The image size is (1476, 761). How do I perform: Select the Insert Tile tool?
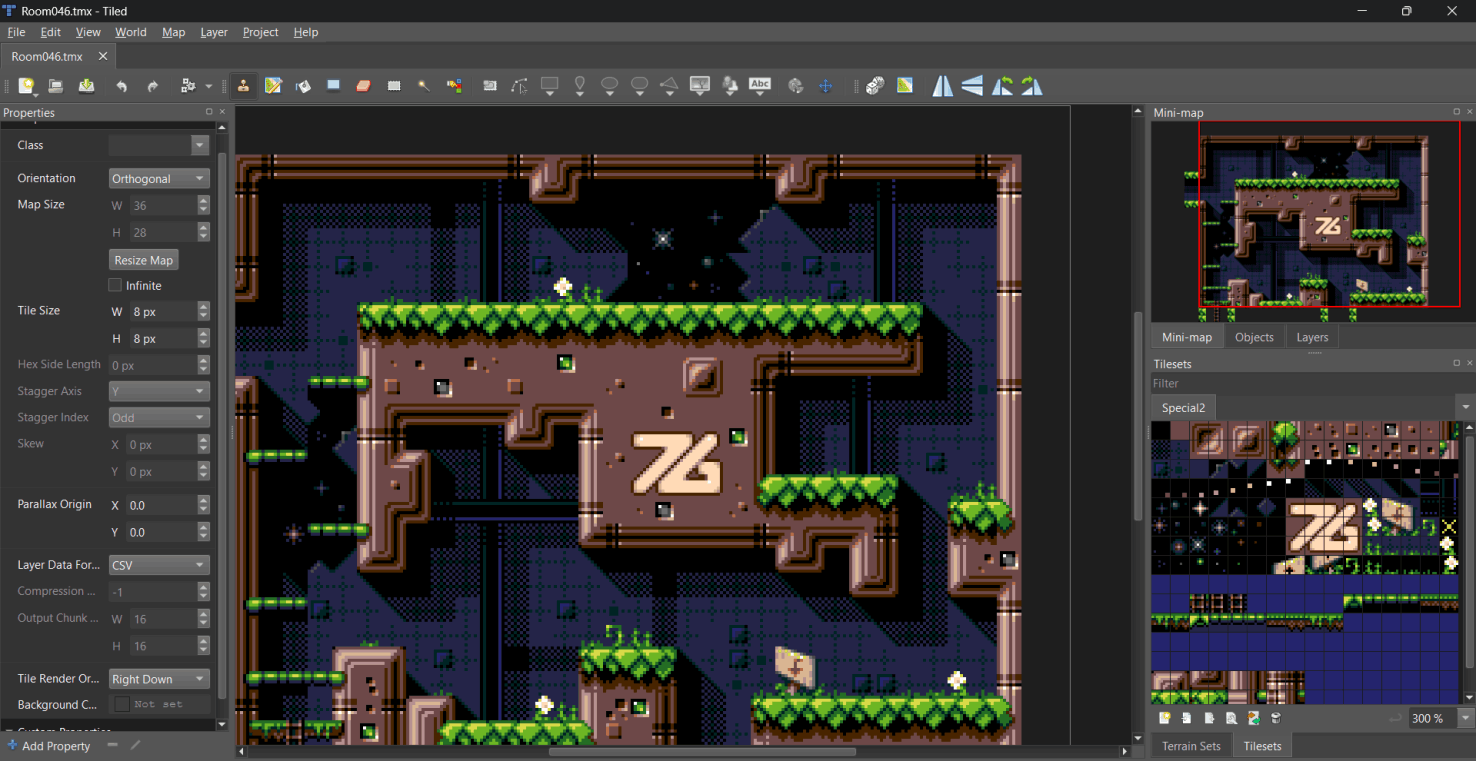[x=700, y=86]
